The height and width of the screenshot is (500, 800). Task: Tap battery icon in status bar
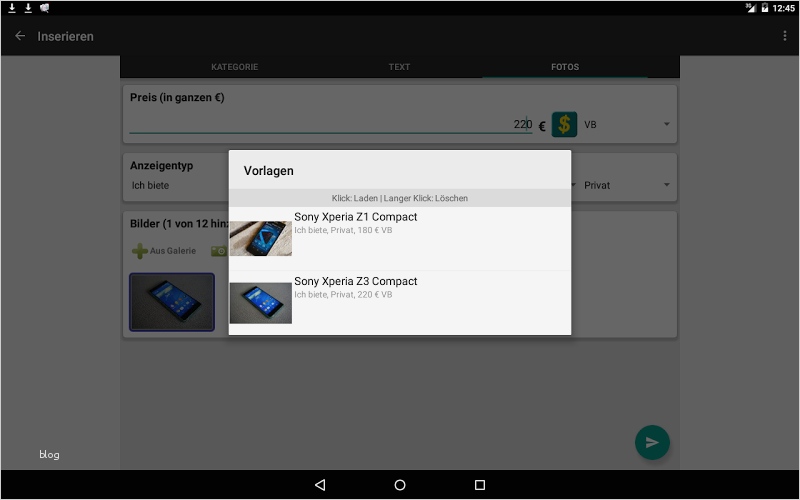coord(765,8)
